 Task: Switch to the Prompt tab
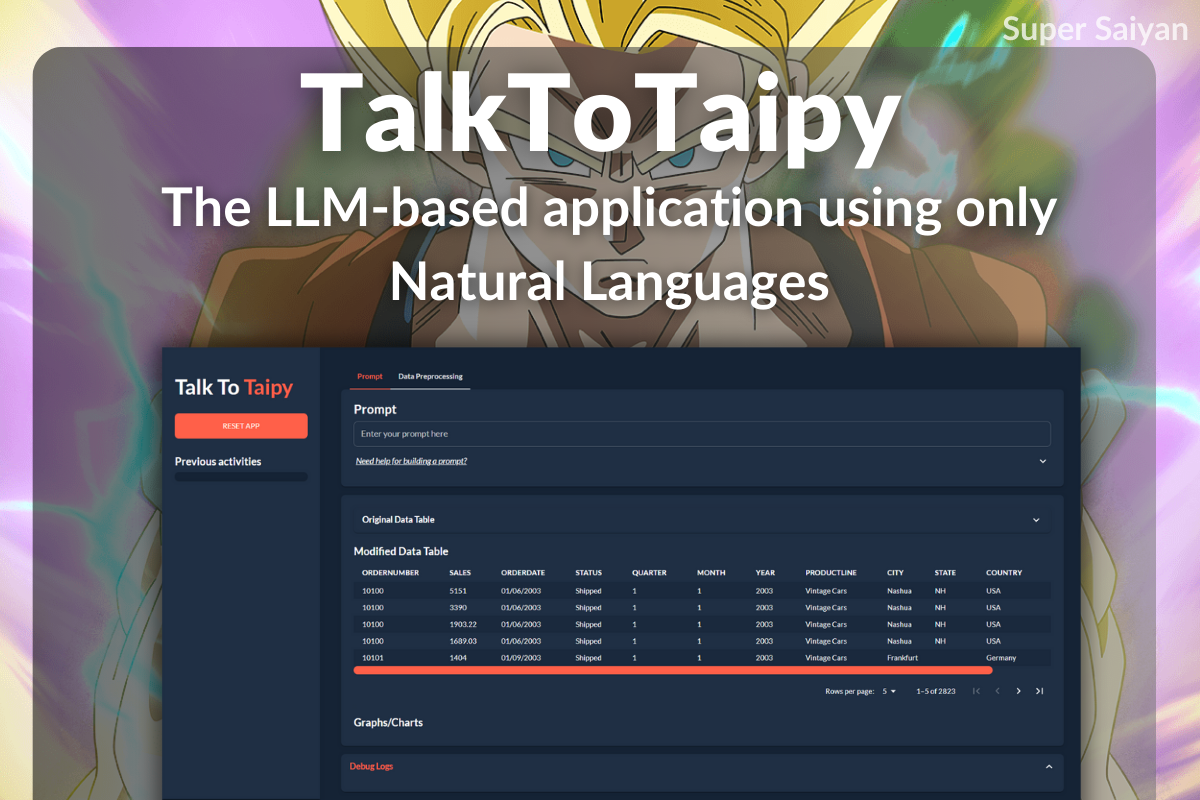pyautogui.click(x=370, y=376)
